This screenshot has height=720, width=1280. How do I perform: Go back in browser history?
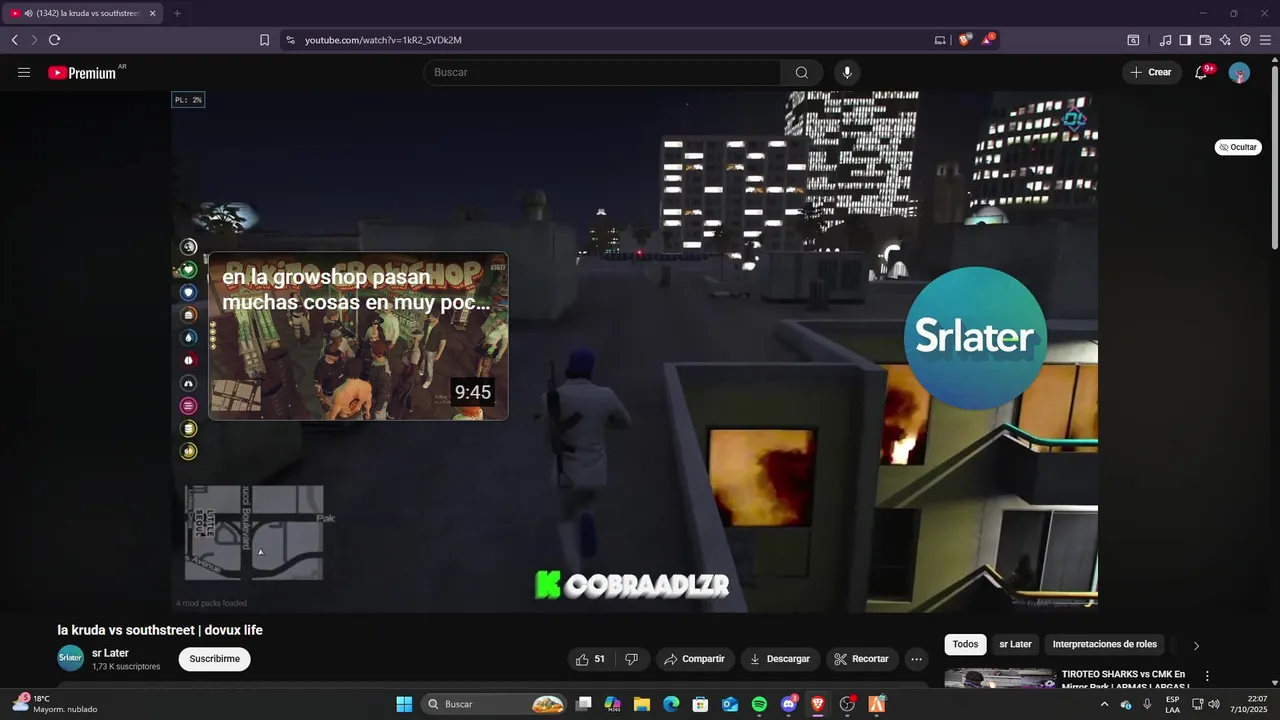pyautogui.click(x=14, y=40)
